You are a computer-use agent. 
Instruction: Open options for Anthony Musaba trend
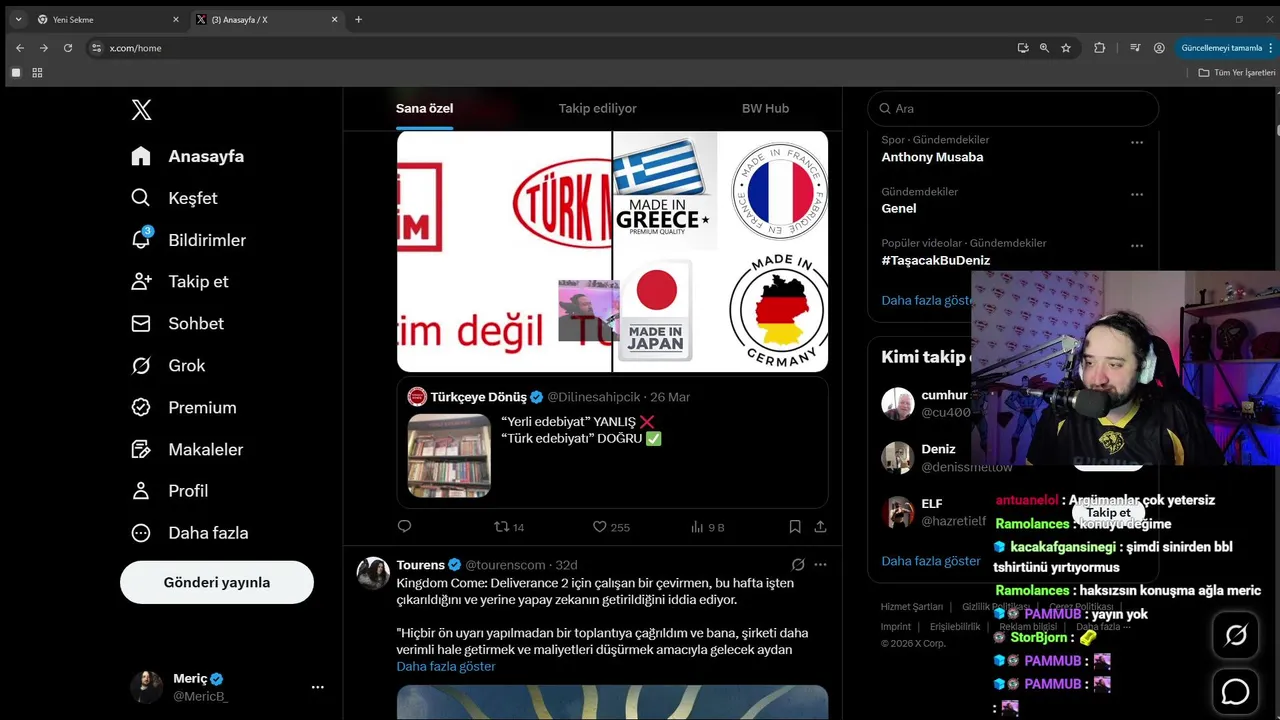coord(1137,143)
